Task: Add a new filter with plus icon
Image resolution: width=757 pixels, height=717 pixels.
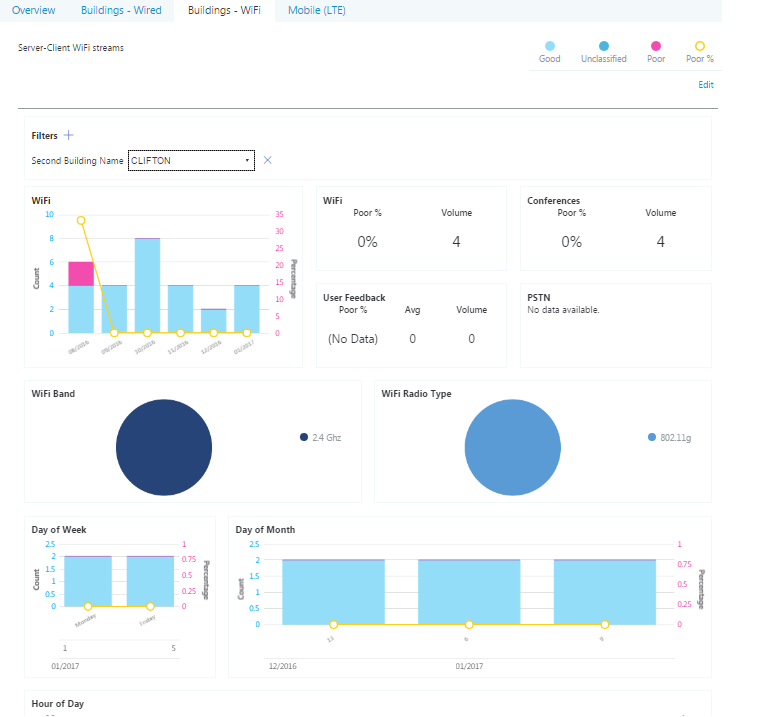Action: [x=68, y=136]
